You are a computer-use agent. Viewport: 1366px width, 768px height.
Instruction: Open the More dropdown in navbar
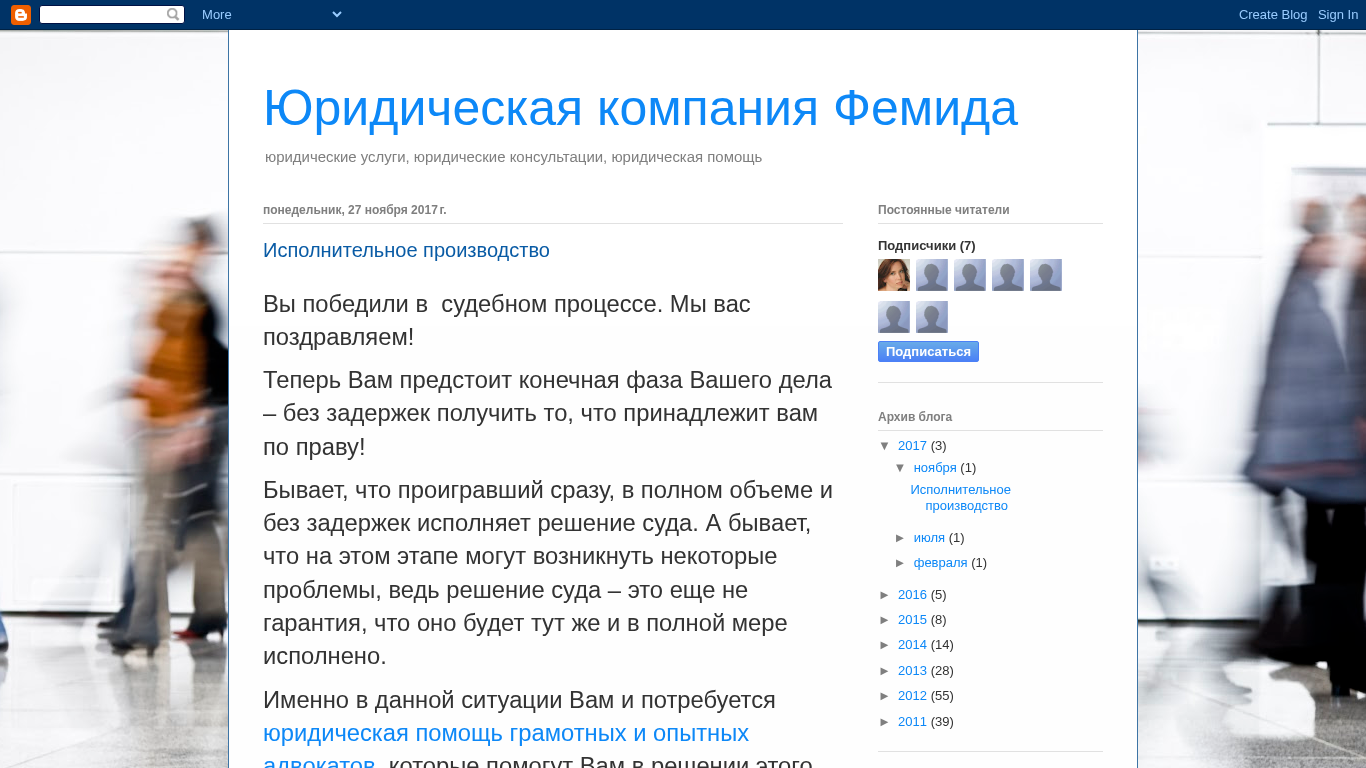[x=272, y=15]
